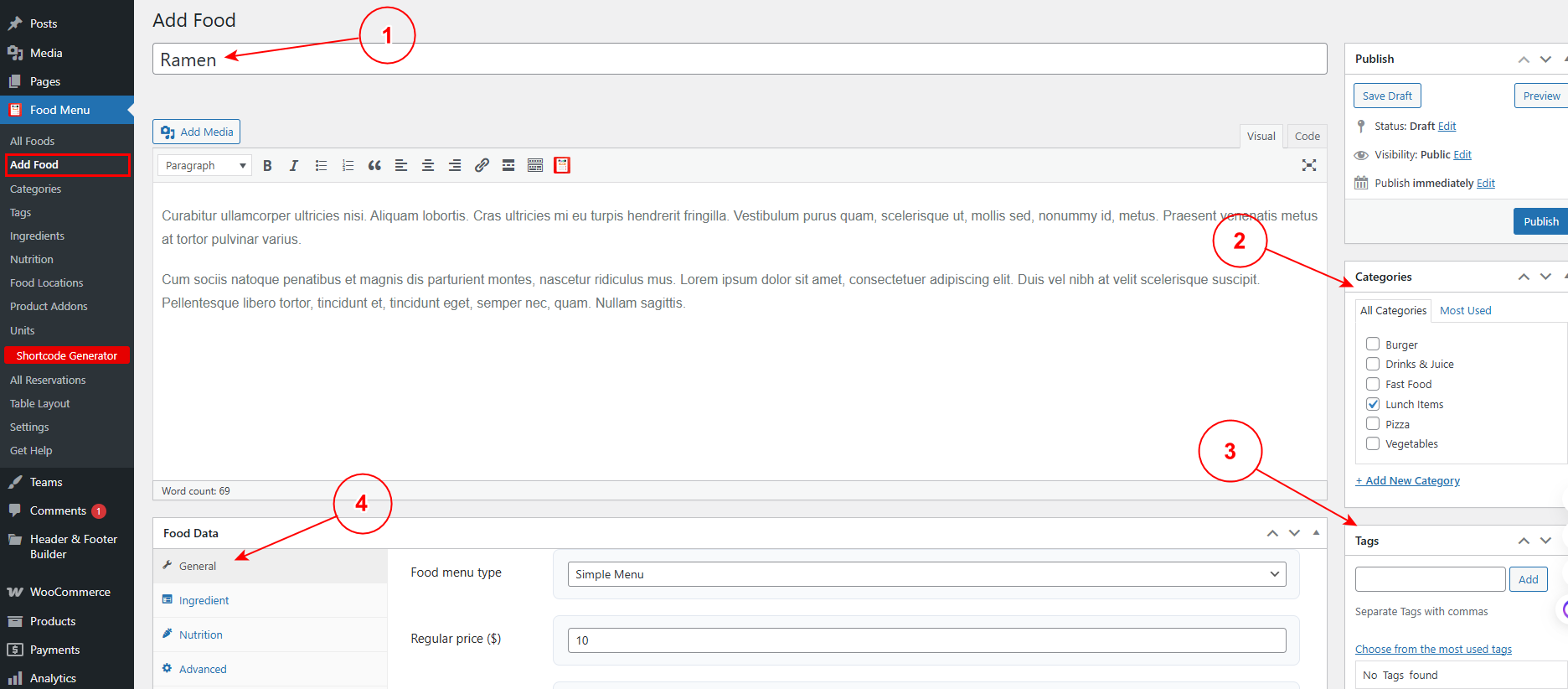Switch to the Most Used categories tab
This screenshot has height=689, width=1568.
(x=1465, y=310)
